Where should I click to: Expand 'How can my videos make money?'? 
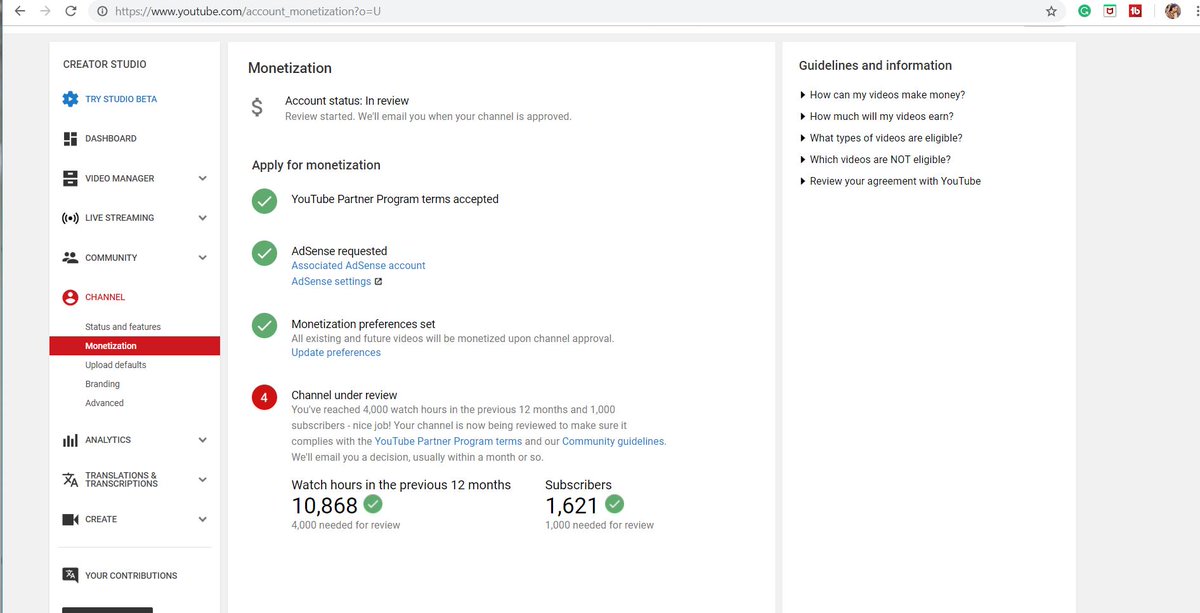[x=882, y=95]
